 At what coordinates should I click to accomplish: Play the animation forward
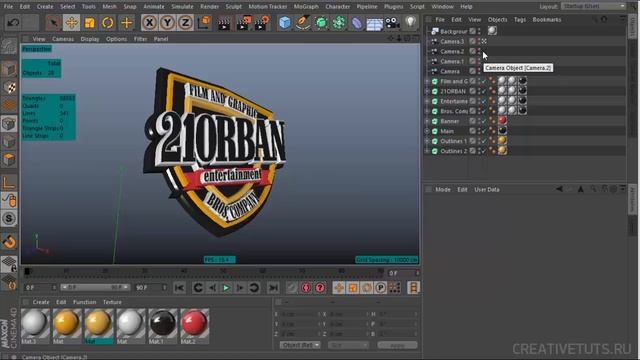click(x=226, y=288)
